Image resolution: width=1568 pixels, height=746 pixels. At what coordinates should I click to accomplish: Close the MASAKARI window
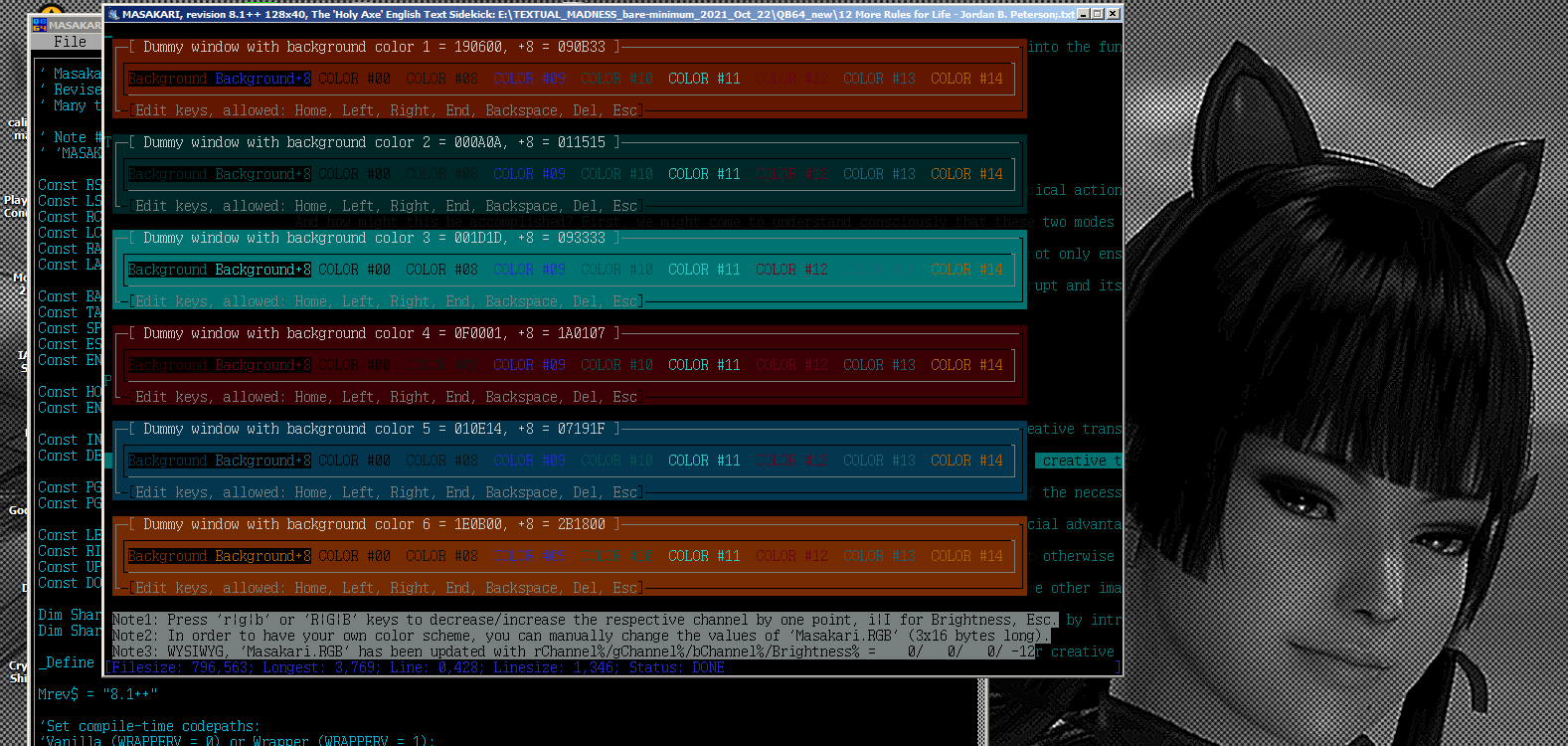1113,14
